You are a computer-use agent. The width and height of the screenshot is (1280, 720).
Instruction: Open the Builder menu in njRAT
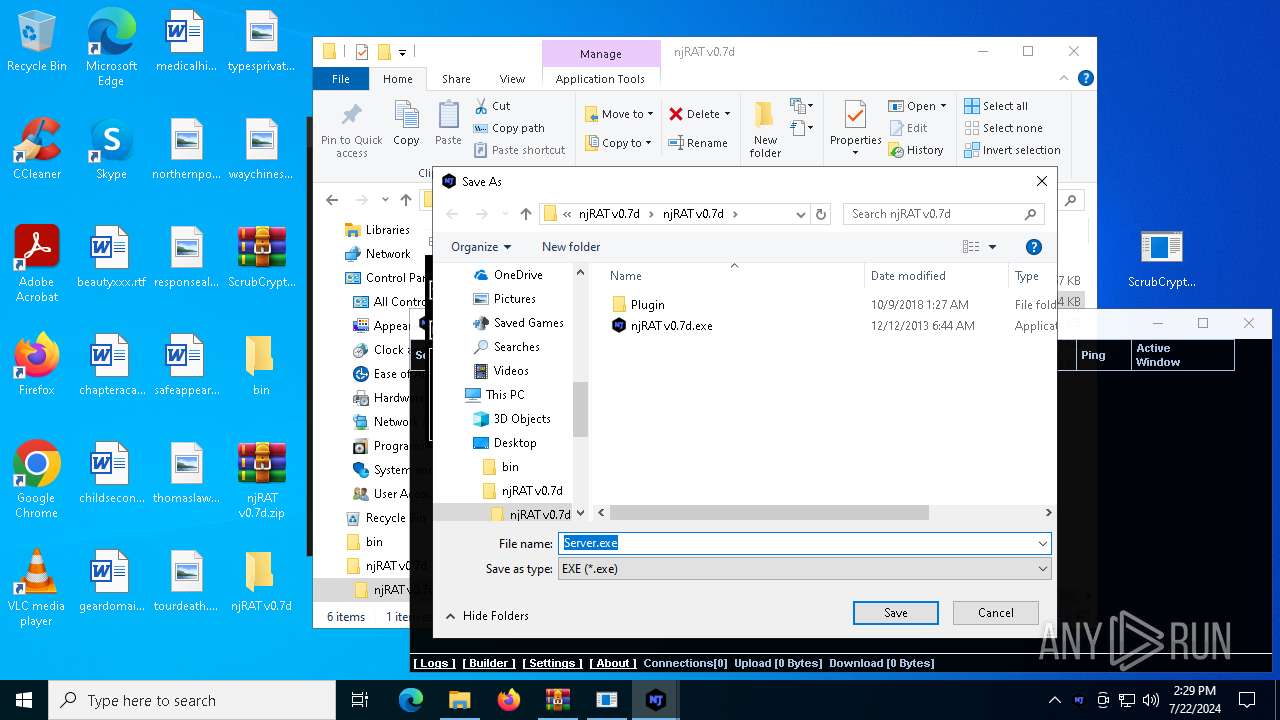[489, 663]
